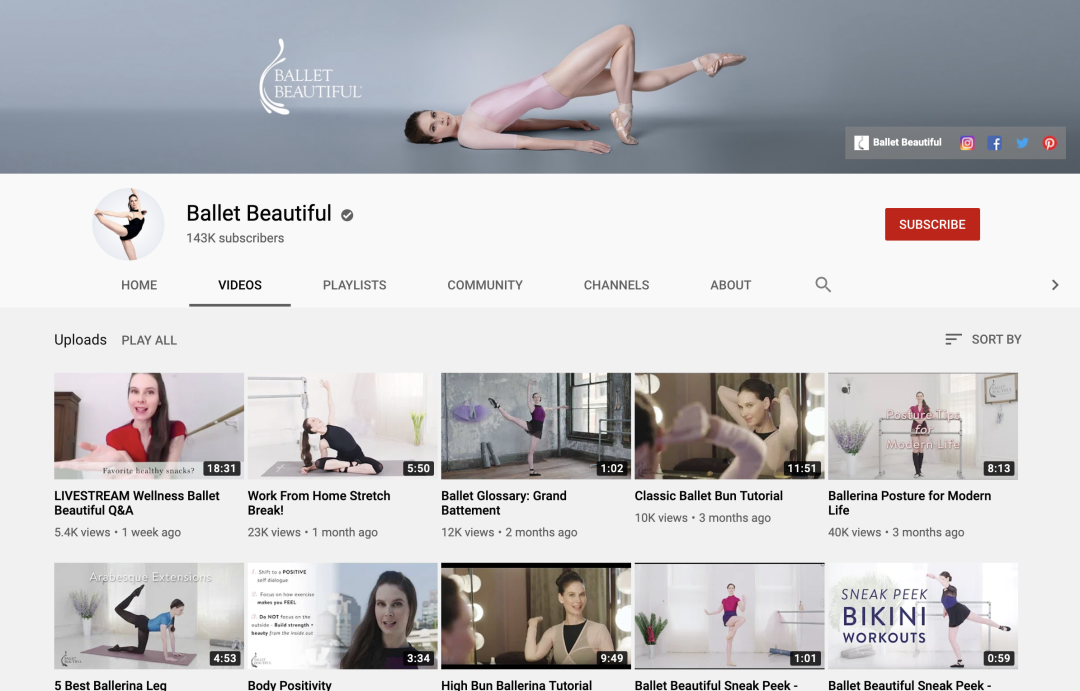The image size is (1080, 691).
Task: Open the Instagram link in channel banner
Action: click(967, 143)
